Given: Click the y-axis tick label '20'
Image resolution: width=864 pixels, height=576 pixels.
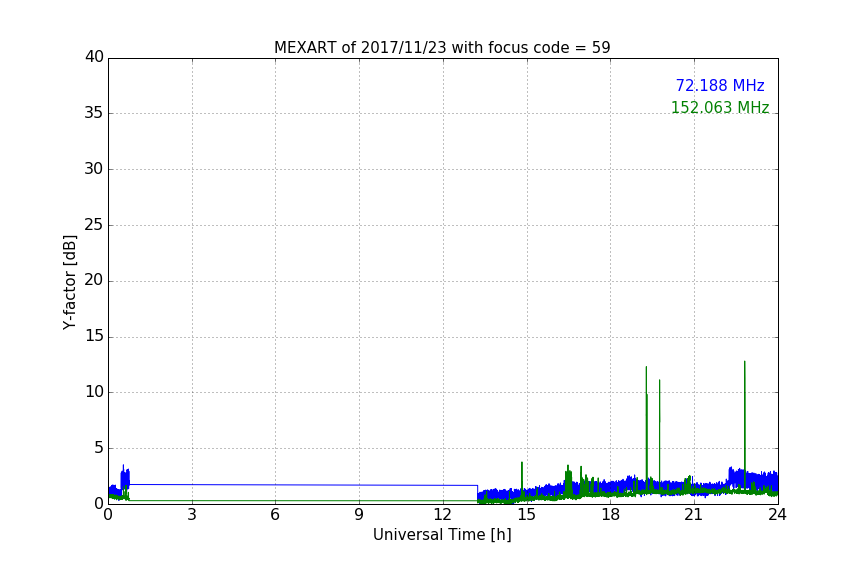Looking at the screenshot, I should click(x=94, y=280).
